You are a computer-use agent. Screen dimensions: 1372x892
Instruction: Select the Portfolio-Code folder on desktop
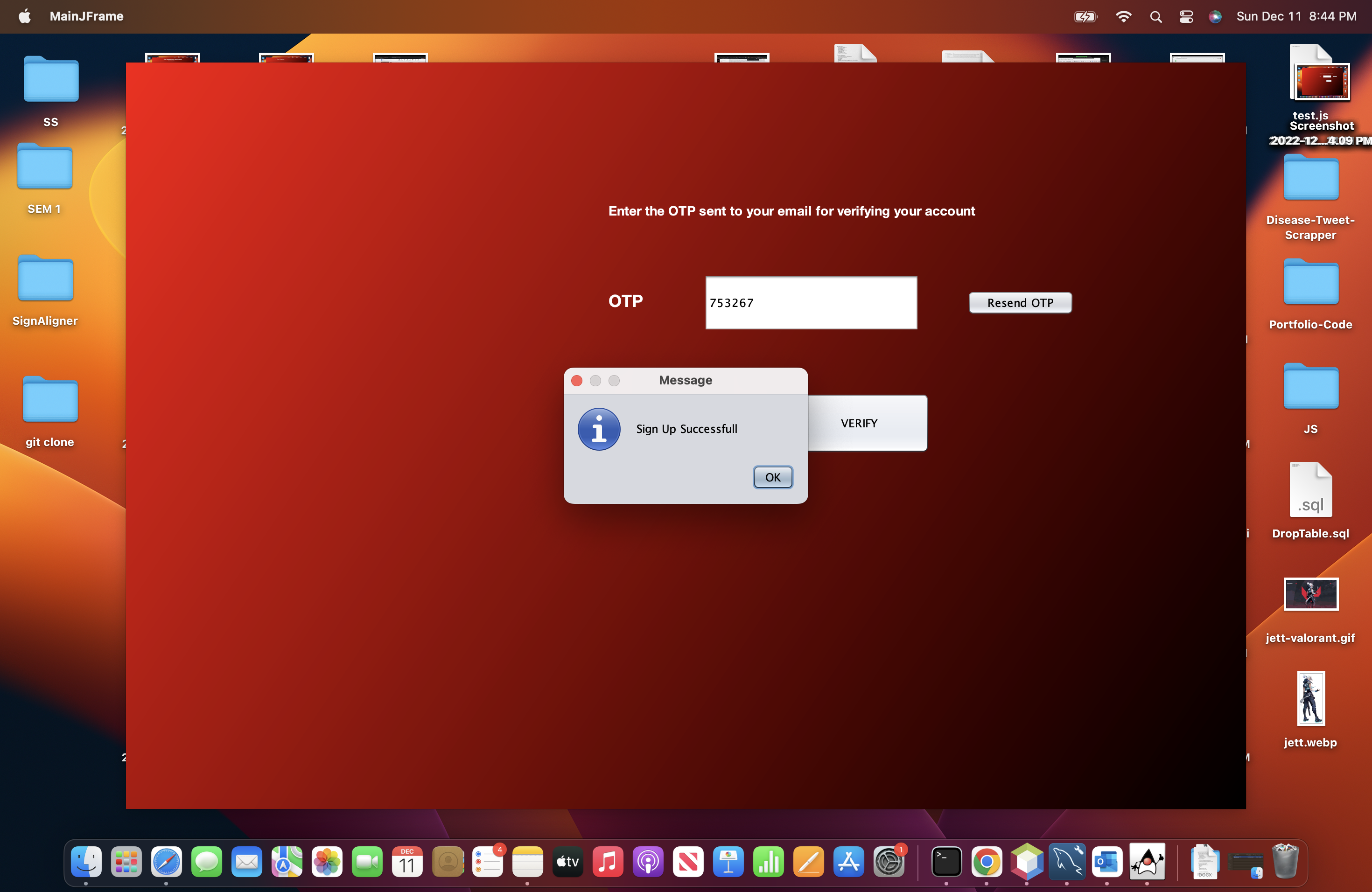[x=1310, y=282]
